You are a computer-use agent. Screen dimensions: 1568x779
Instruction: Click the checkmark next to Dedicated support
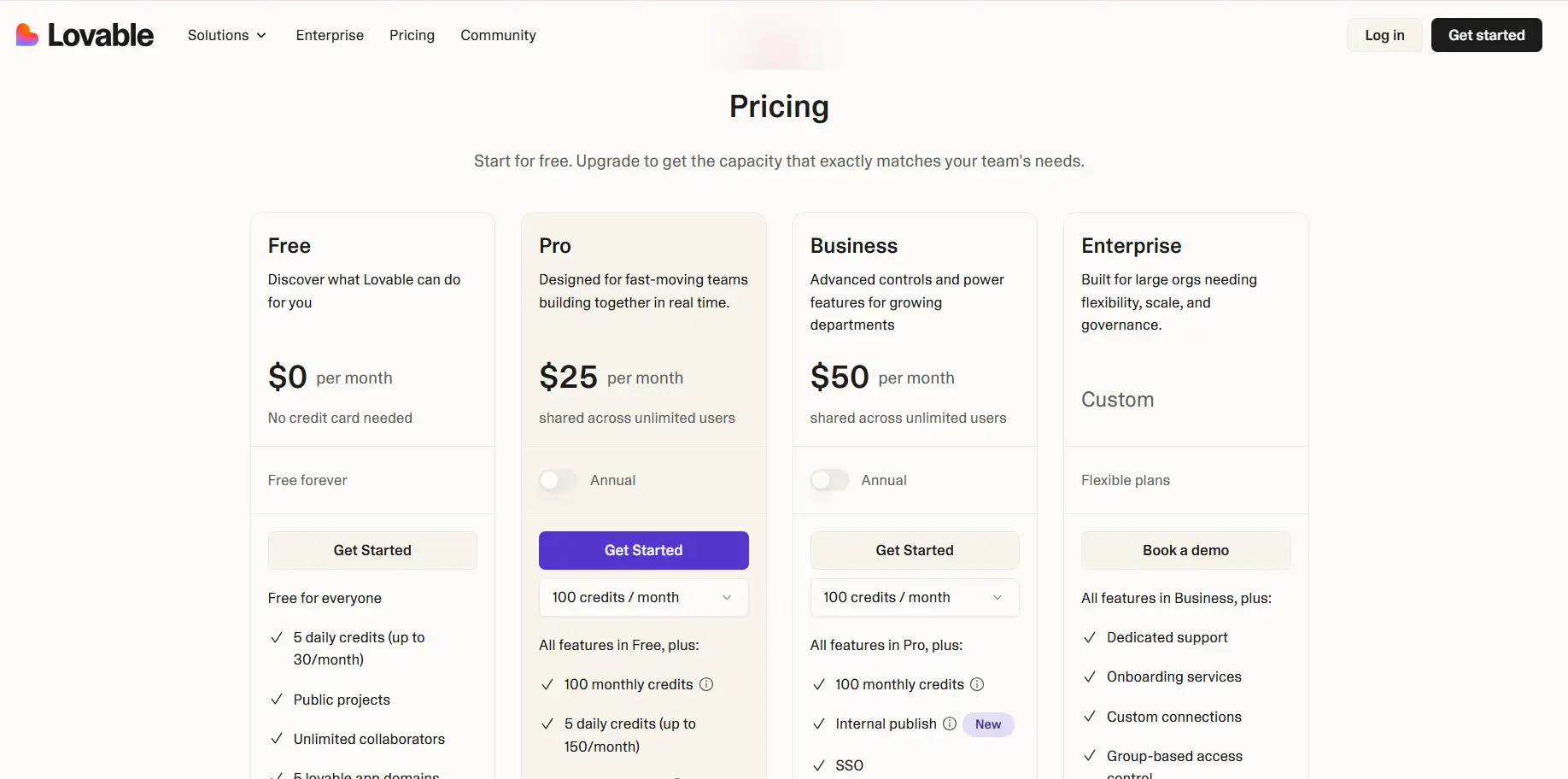[x=1090, y=637]
